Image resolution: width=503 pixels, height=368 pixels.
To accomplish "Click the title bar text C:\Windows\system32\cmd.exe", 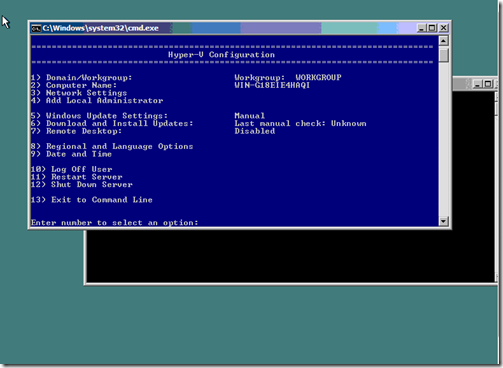I will tap(100, 28).
